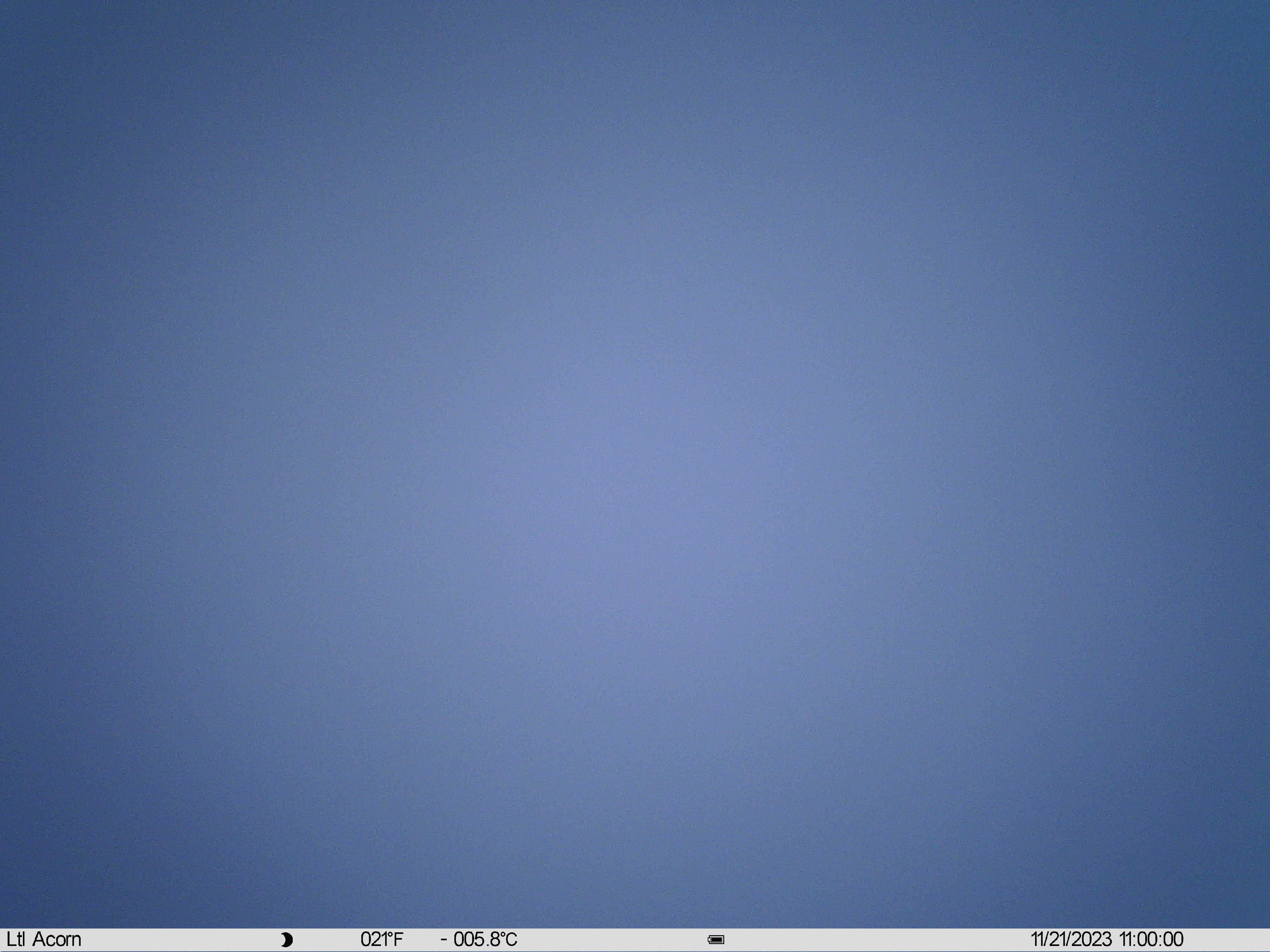The image size is (1270, 952).
Task: Click the crescent moon phase icon
Action: [287, 940]
